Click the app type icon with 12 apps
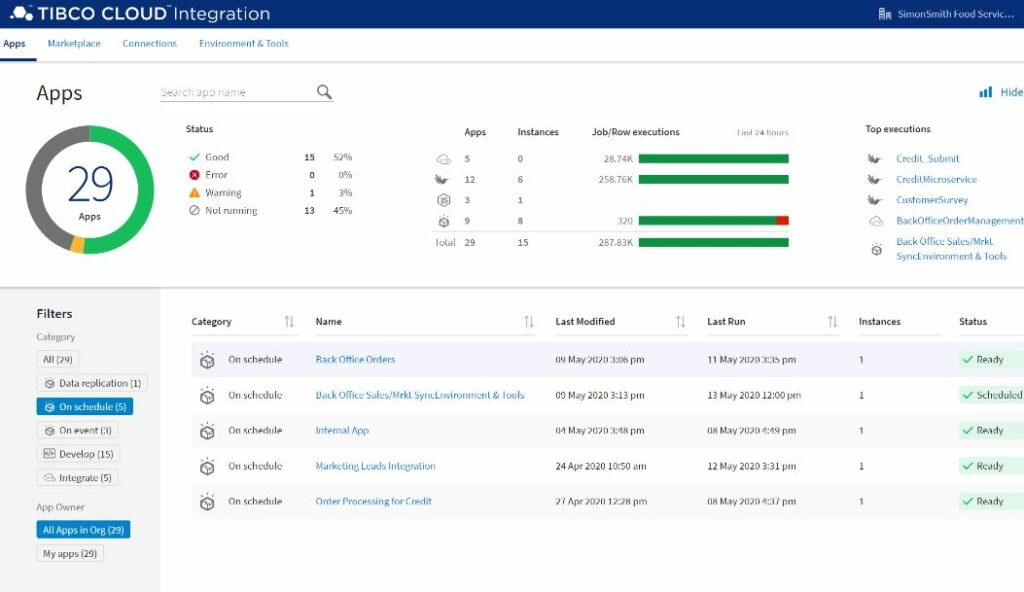Image resolution: width=1024 pixels, height=592 pixels. pos(443,179)
